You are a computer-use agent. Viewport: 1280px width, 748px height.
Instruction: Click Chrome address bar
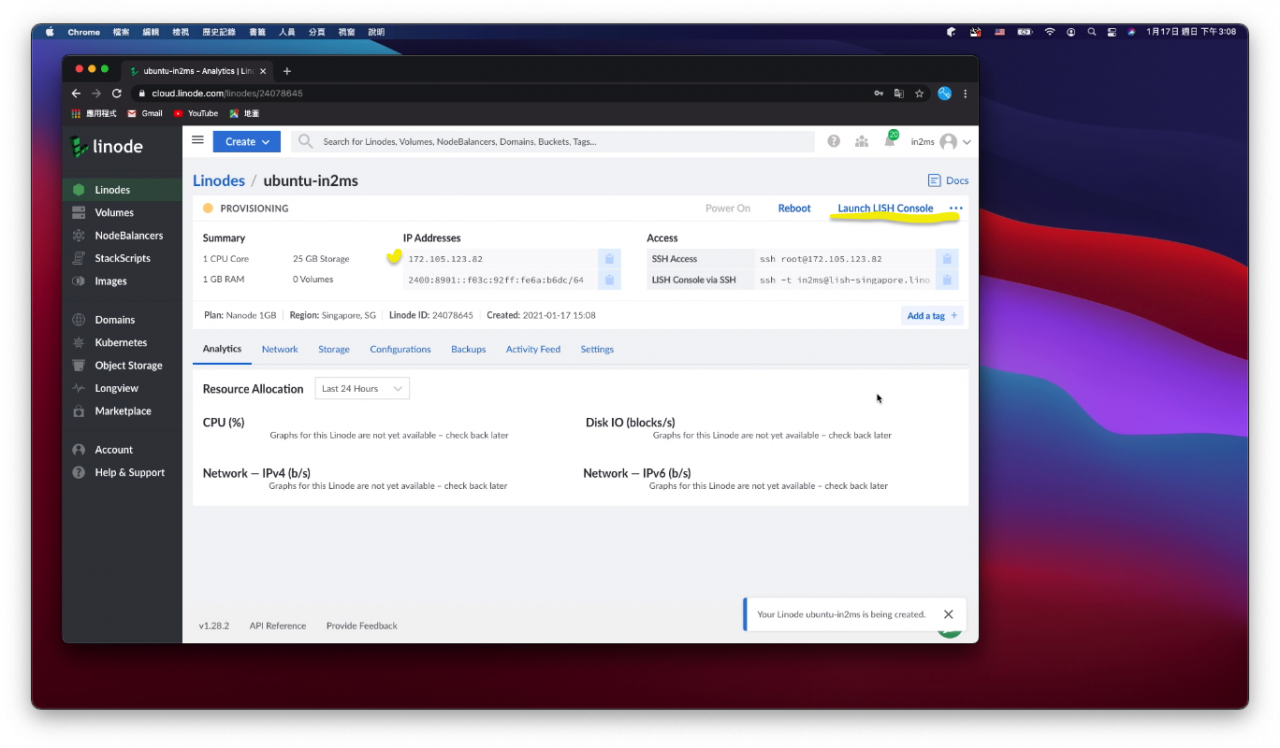tap(500, 93)
